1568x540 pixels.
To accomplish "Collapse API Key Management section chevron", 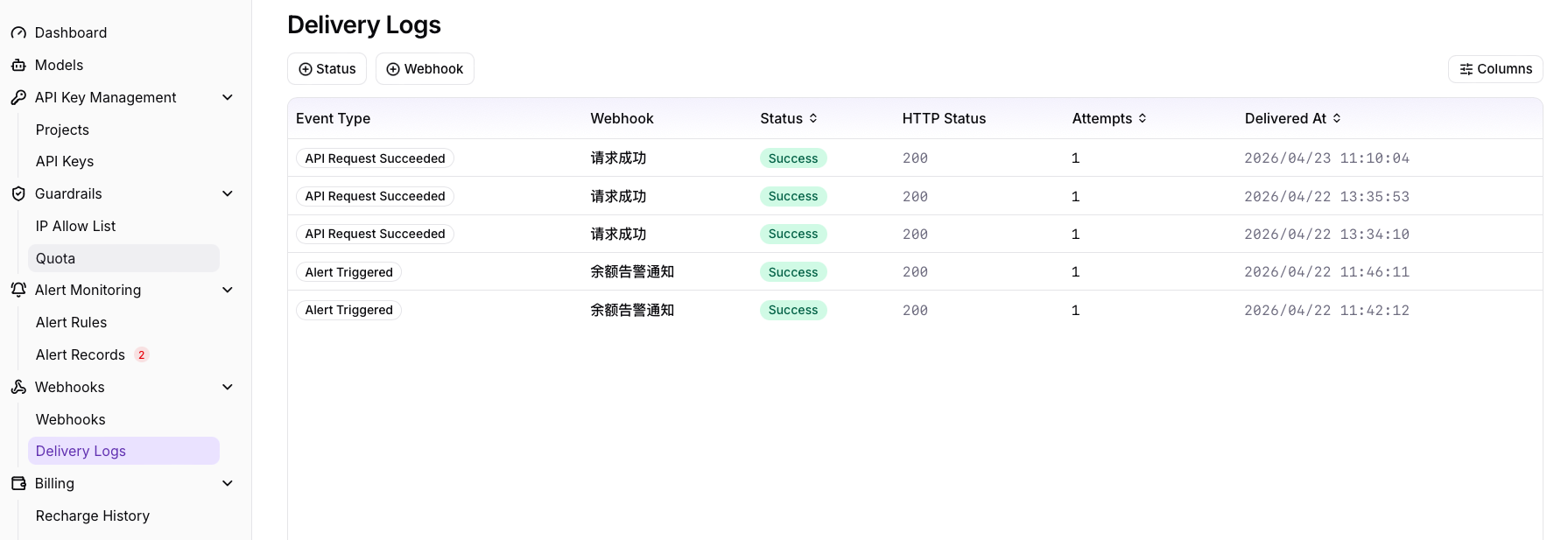I will (x=228, y=97).
